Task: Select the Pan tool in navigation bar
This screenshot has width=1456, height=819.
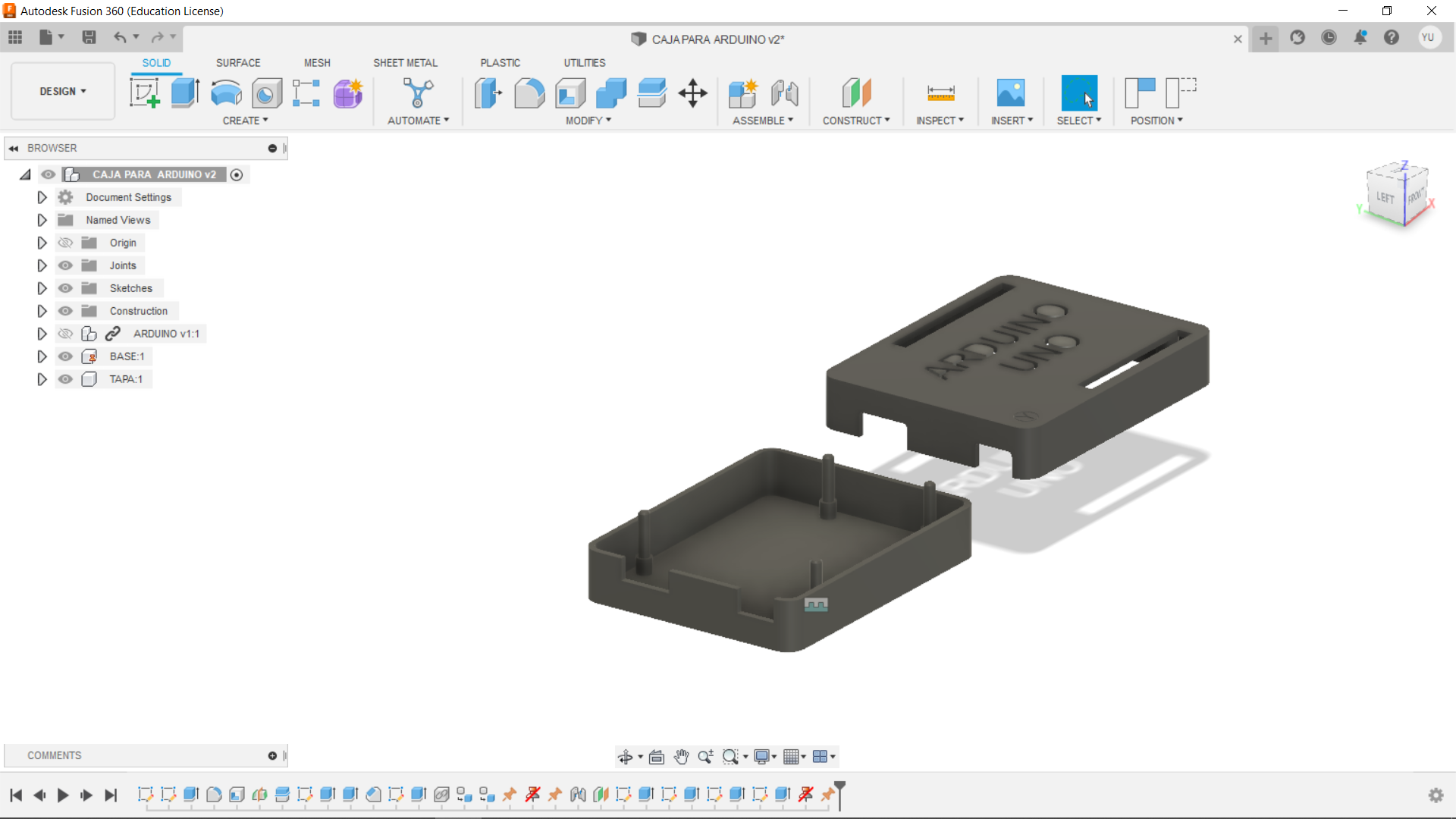Action: pos(681,756)
